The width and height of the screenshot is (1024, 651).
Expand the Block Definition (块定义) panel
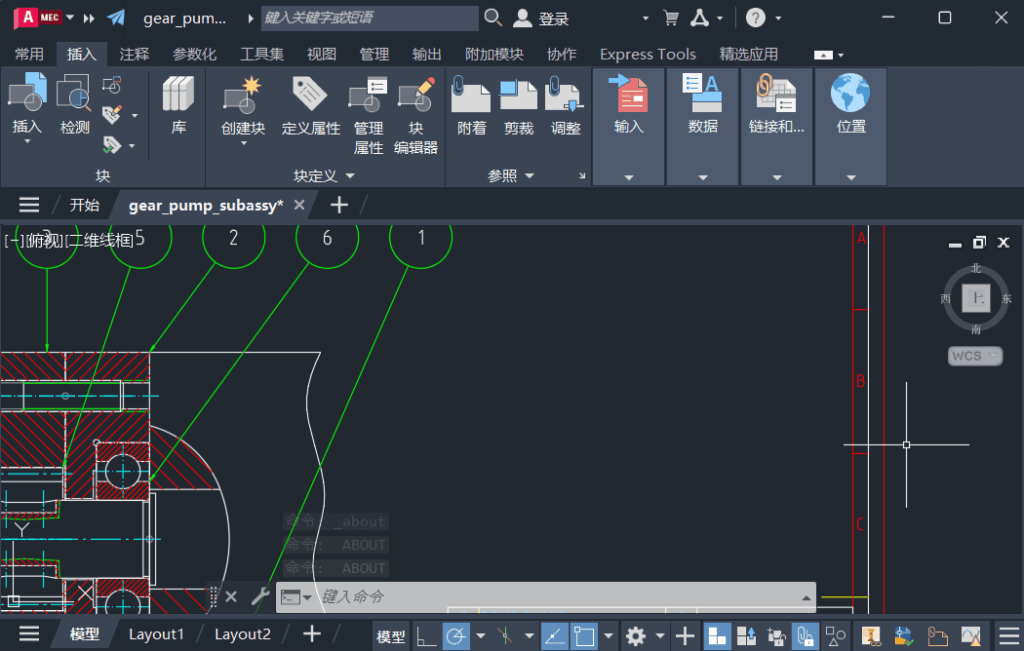[x=324, y=176]
